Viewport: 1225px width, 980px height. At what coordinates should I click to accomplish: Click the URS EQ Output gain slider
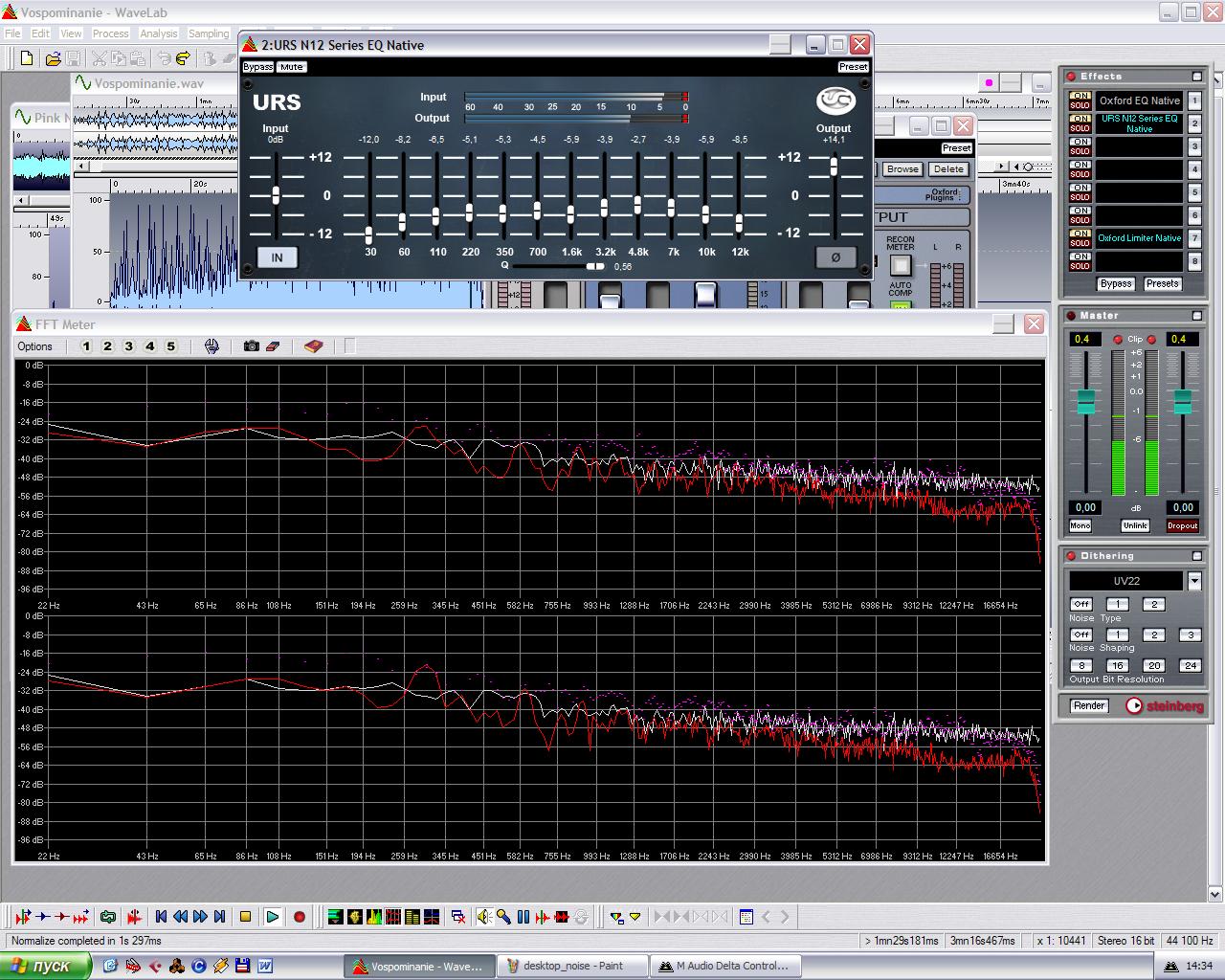pyautogui.click(x=834, y=167)
